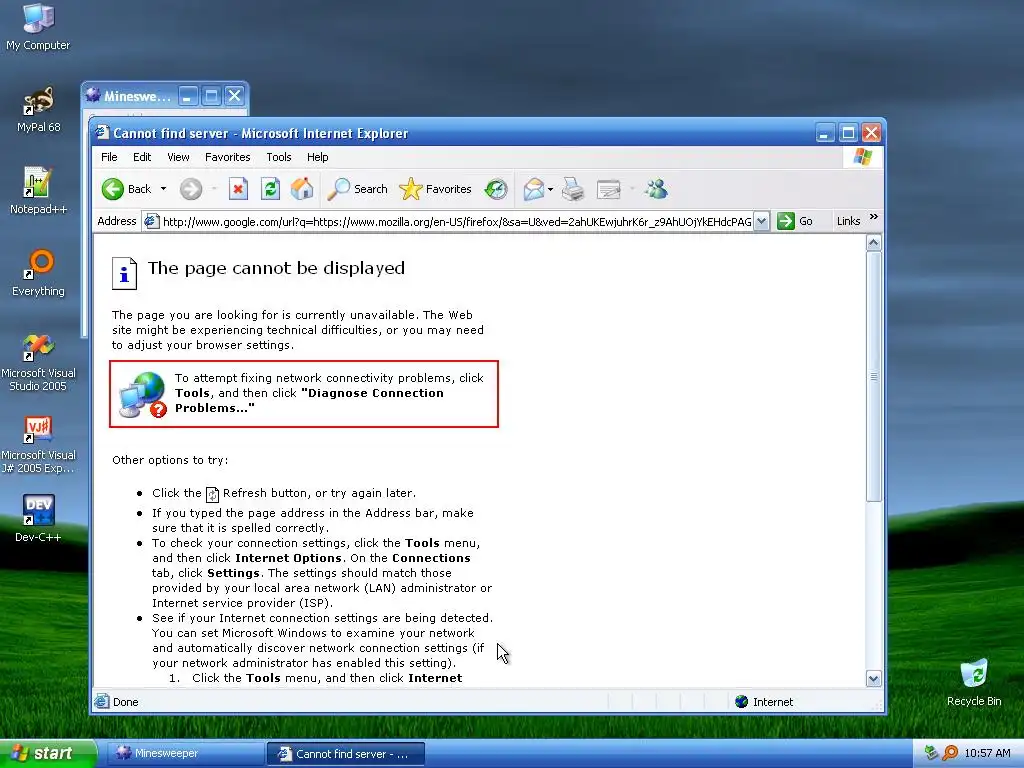Click the taskbar clock 10:57 AM
The height and width of the screenshot is (768, 1024).
pyautogui.click(x=987, y=754)
